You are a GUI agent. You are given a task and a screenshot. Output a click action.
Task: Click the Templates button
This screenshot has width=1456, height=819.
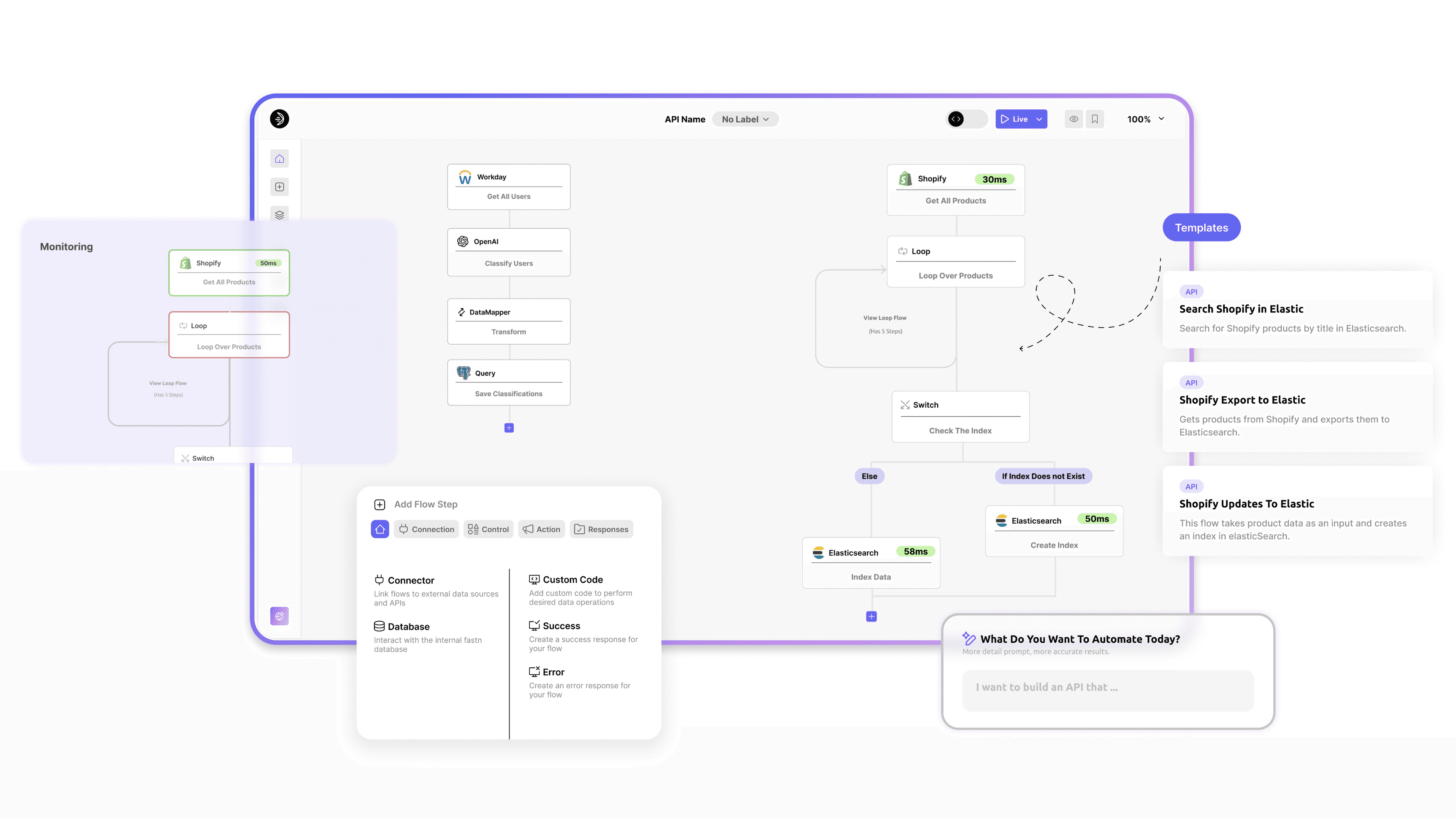(1201, 227)
